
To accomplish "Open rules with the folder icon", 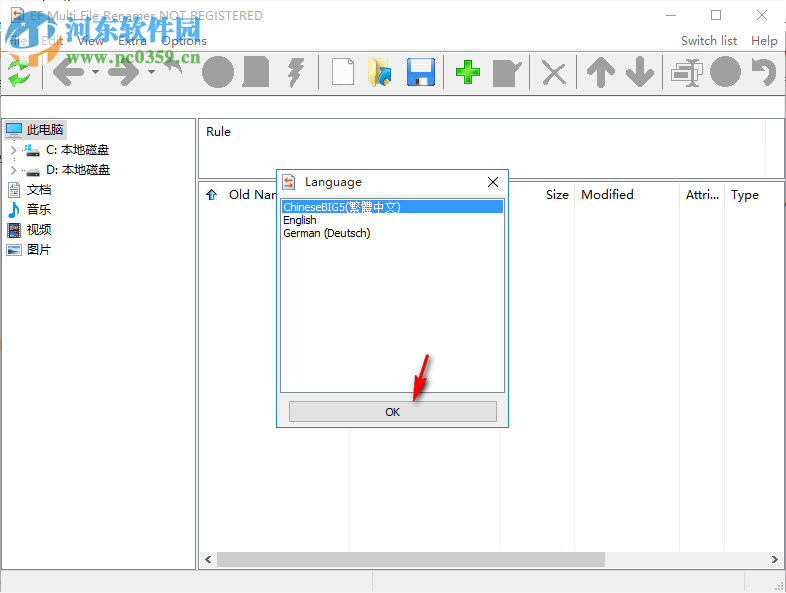I will tap(380, 72).
